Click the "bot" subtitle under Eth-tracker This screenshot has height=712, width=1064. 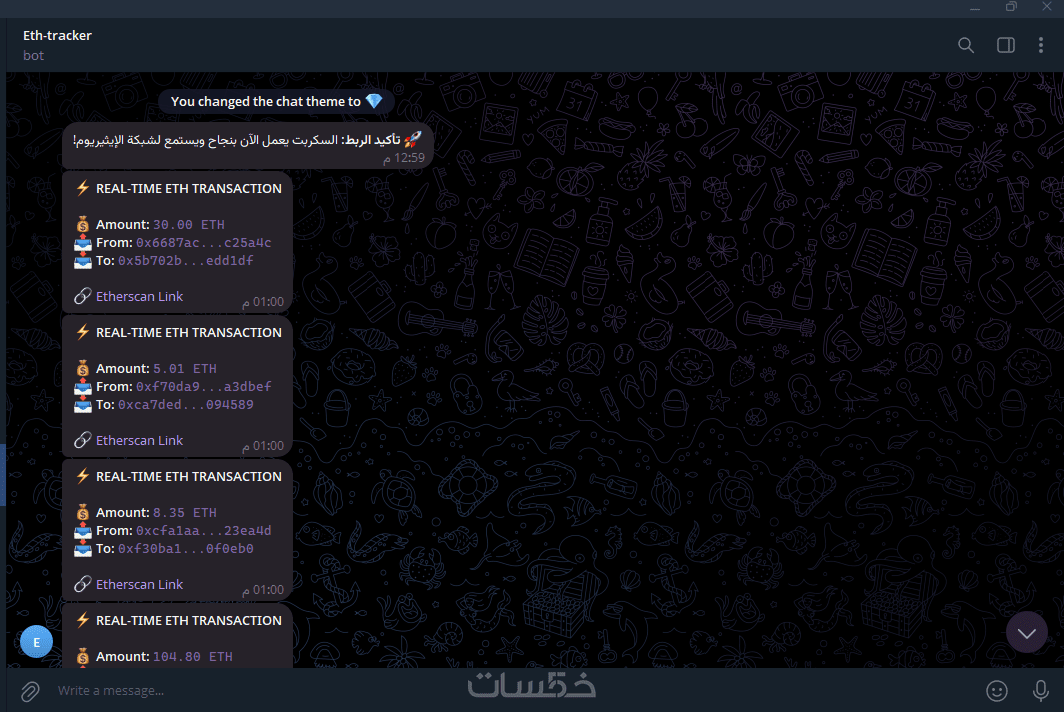click(33, 56)
